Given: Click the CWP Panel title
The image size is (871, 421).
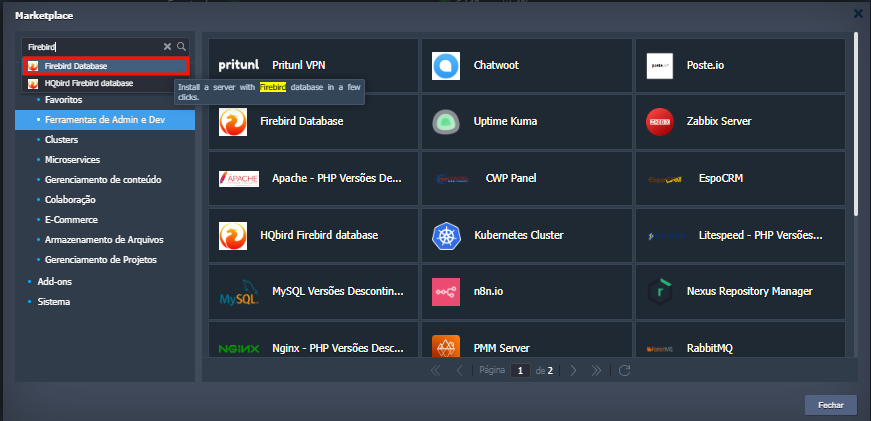Looking at the screenshot, I should point(511,178).
